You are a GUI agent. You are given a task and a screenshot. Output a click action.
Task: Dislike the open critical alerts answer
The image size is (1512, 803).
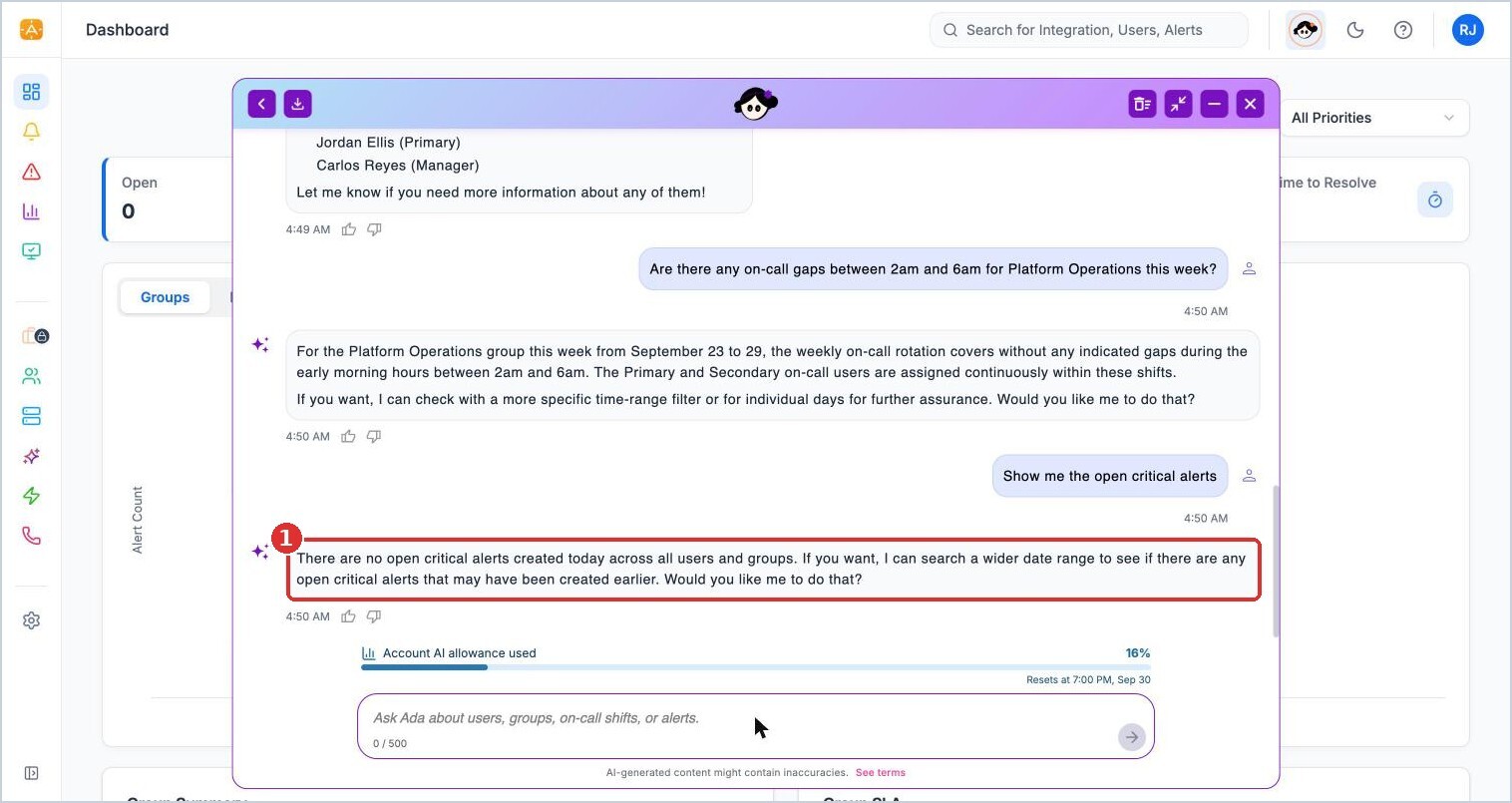point(374,616)
